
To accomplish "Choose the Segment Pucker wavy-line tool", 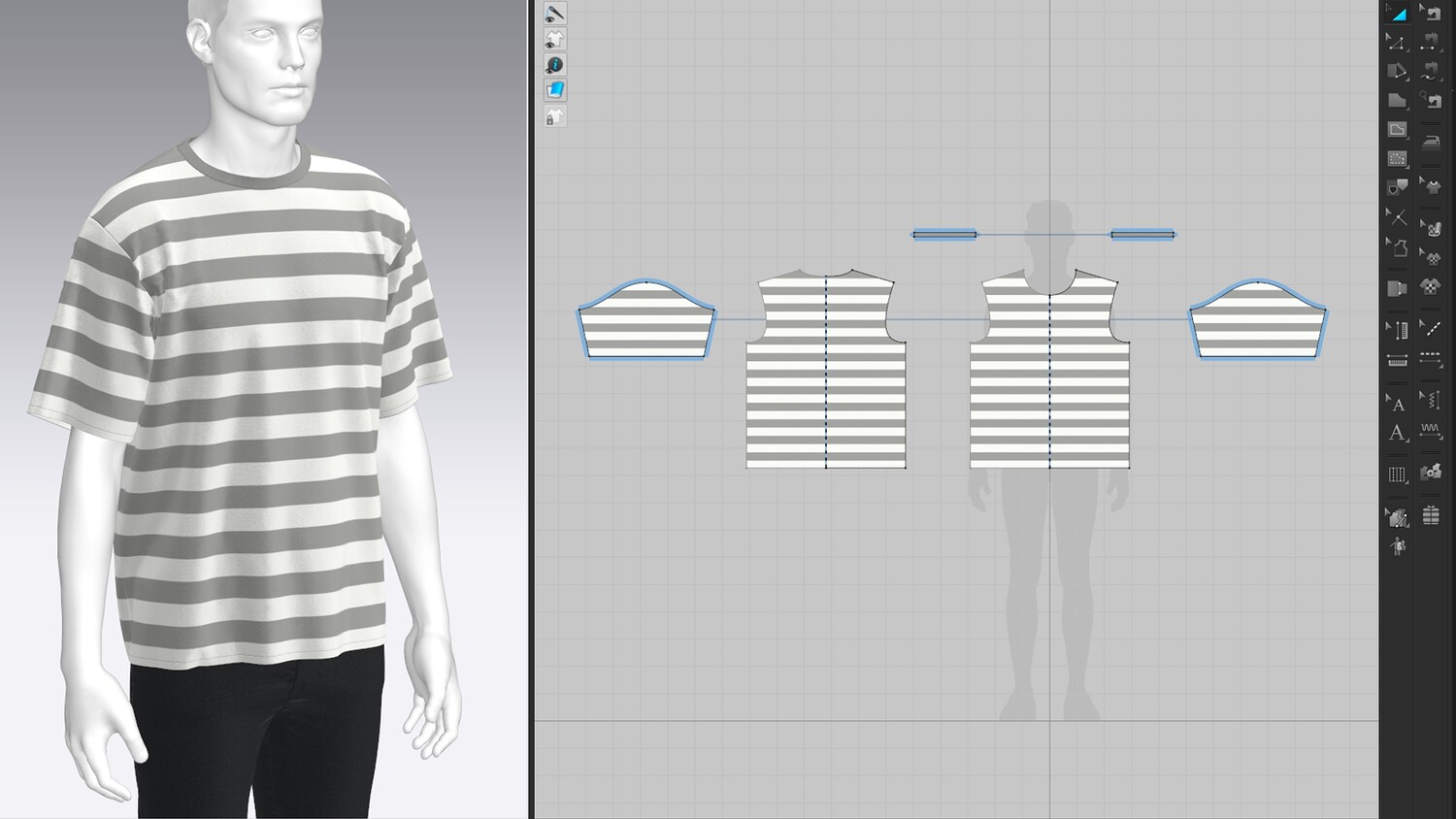I will point(1431,430).
